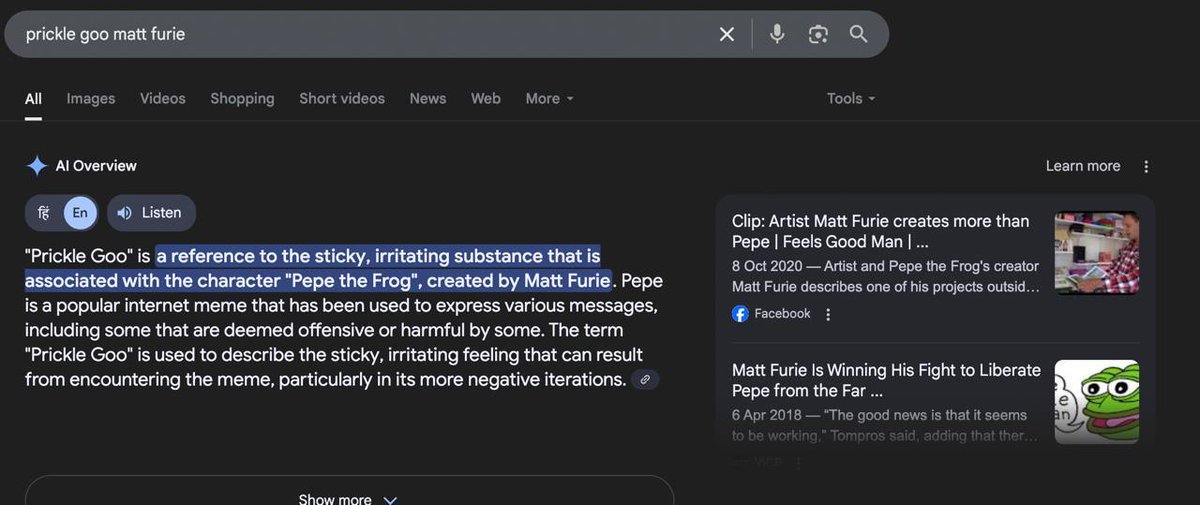Click the AI Overview heading text

pos(96,166)
